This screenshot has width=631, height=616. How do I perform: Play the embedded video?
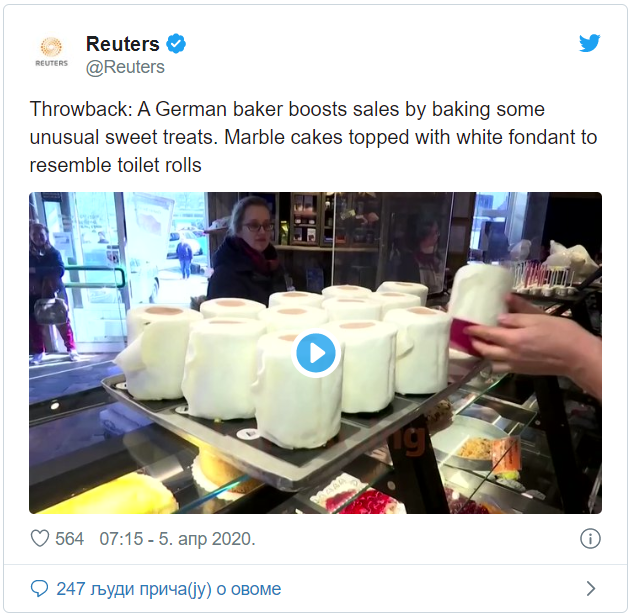[x=316, y=353]
